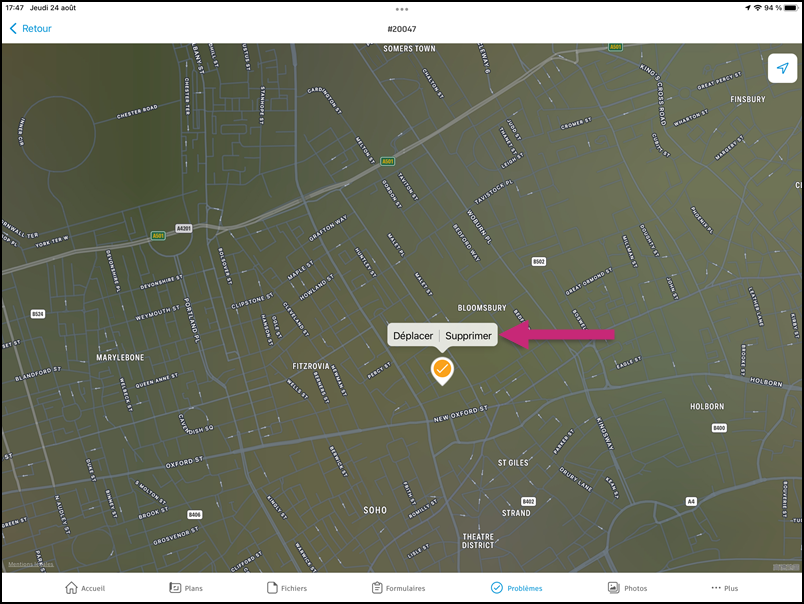The height and width of the screenshot is (604, 804).
Task: Tap the SOMERS TOWN label on the map
Action: tap(409, 49)
